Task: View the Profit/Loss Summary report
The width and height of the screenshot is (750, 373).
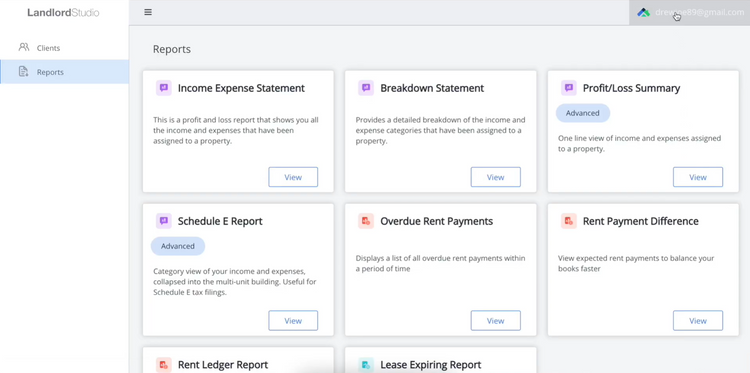Action: click(698, 177)
